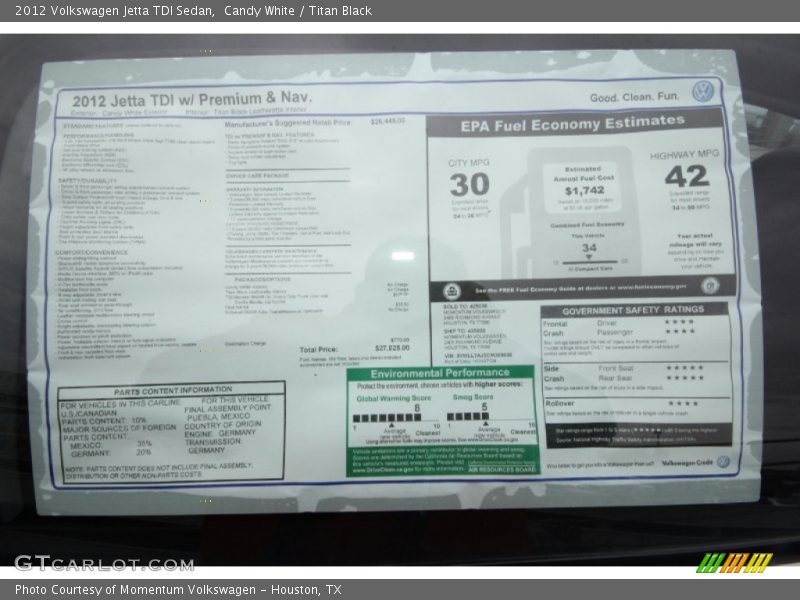Screen dimensions: 800x600
Task: Click the Air Resources Board label
Action: pos(502,469)
